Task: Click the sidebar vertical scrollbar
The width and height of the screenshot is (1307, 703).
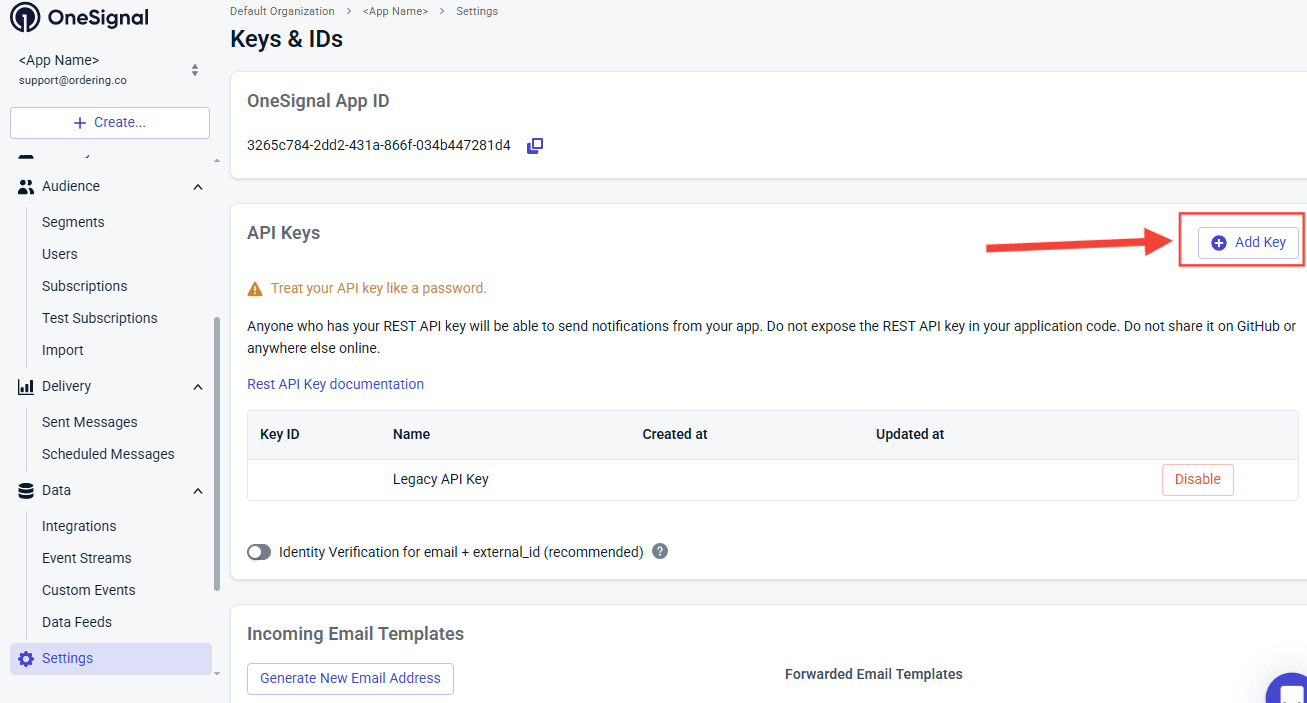Action: [x=217, y=454]
